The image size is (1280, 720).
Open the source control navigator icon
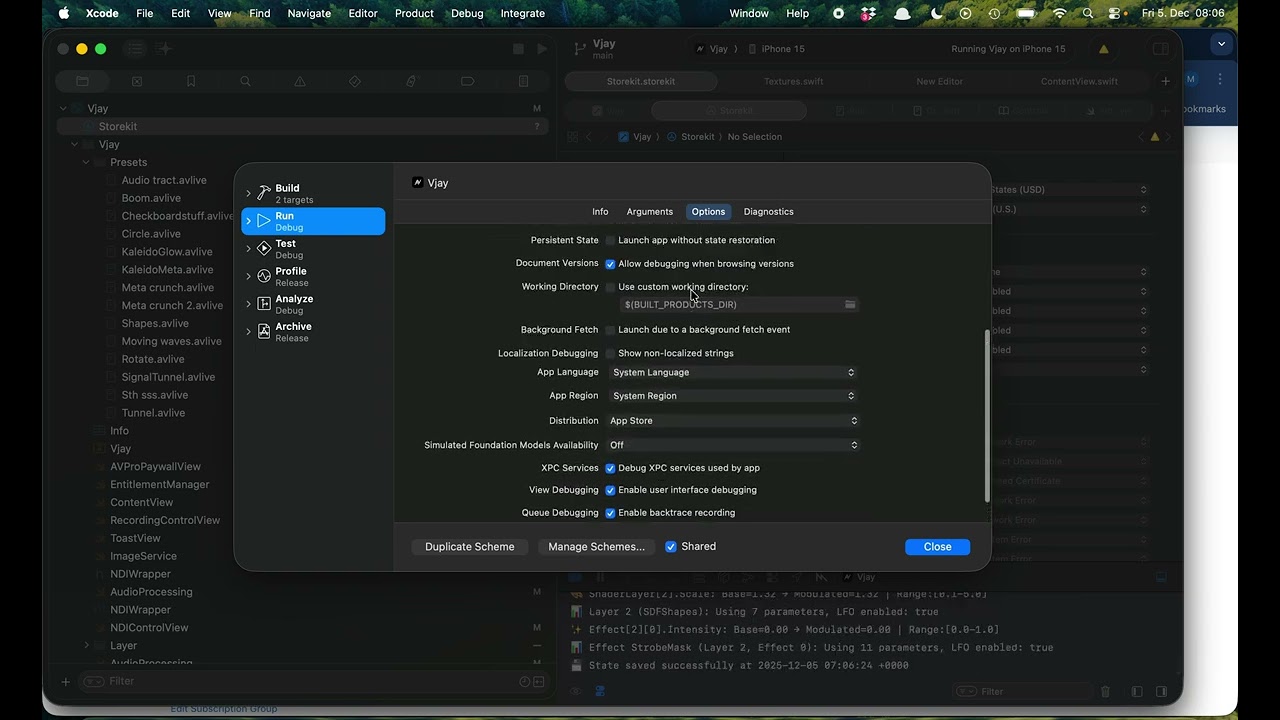coord(137,81)
